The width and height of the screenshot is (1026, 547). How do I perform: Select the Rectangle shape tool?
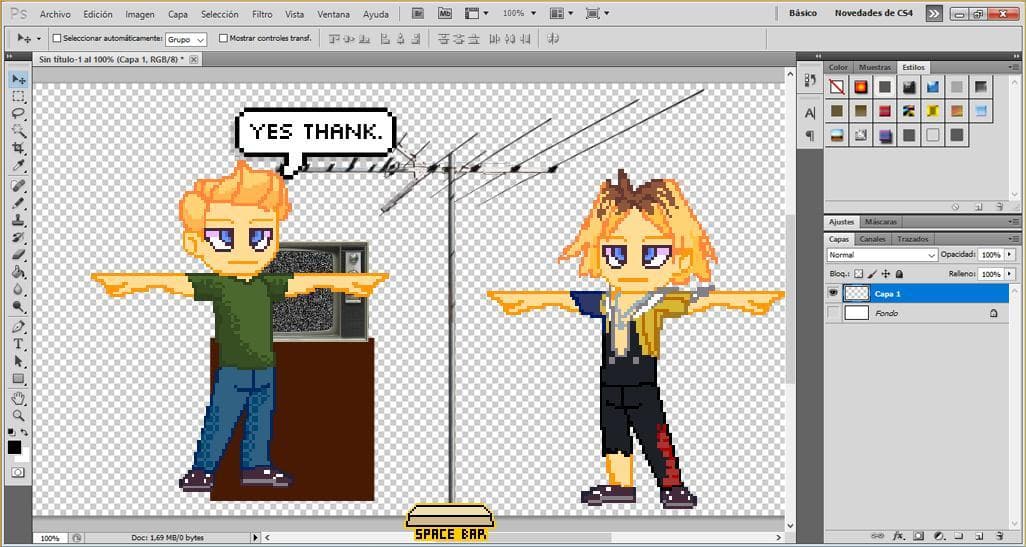click(x=18, y=379)
